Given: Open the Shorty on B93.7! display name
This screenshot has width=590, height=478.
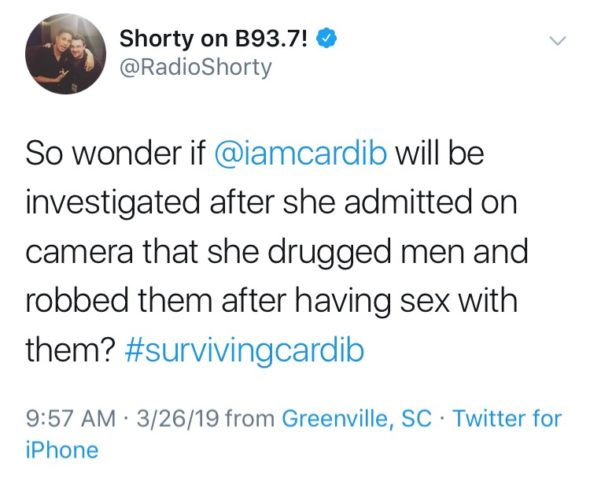Looking at the screenshot, I should (x=215, y=39).
